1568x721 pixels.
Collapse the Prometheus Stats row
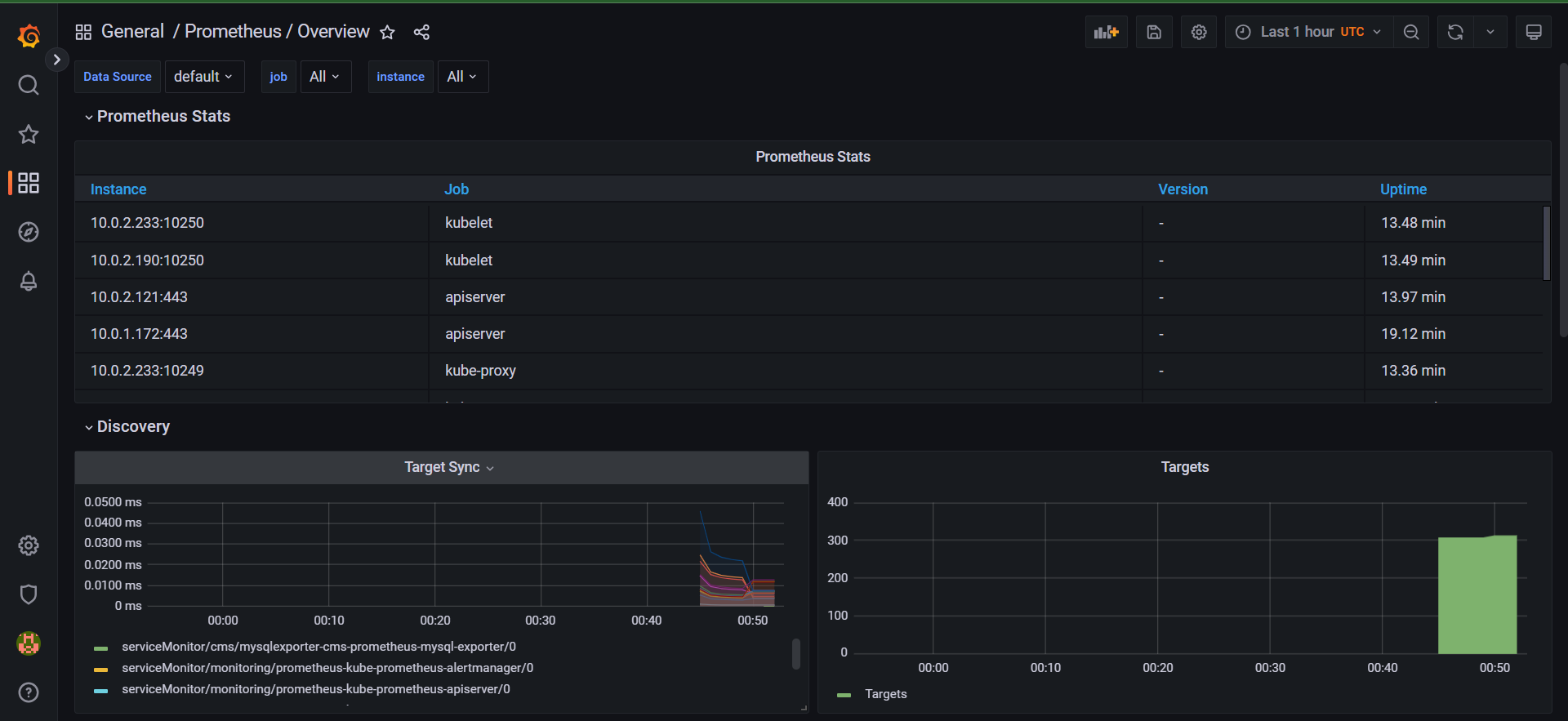point(158,116)
